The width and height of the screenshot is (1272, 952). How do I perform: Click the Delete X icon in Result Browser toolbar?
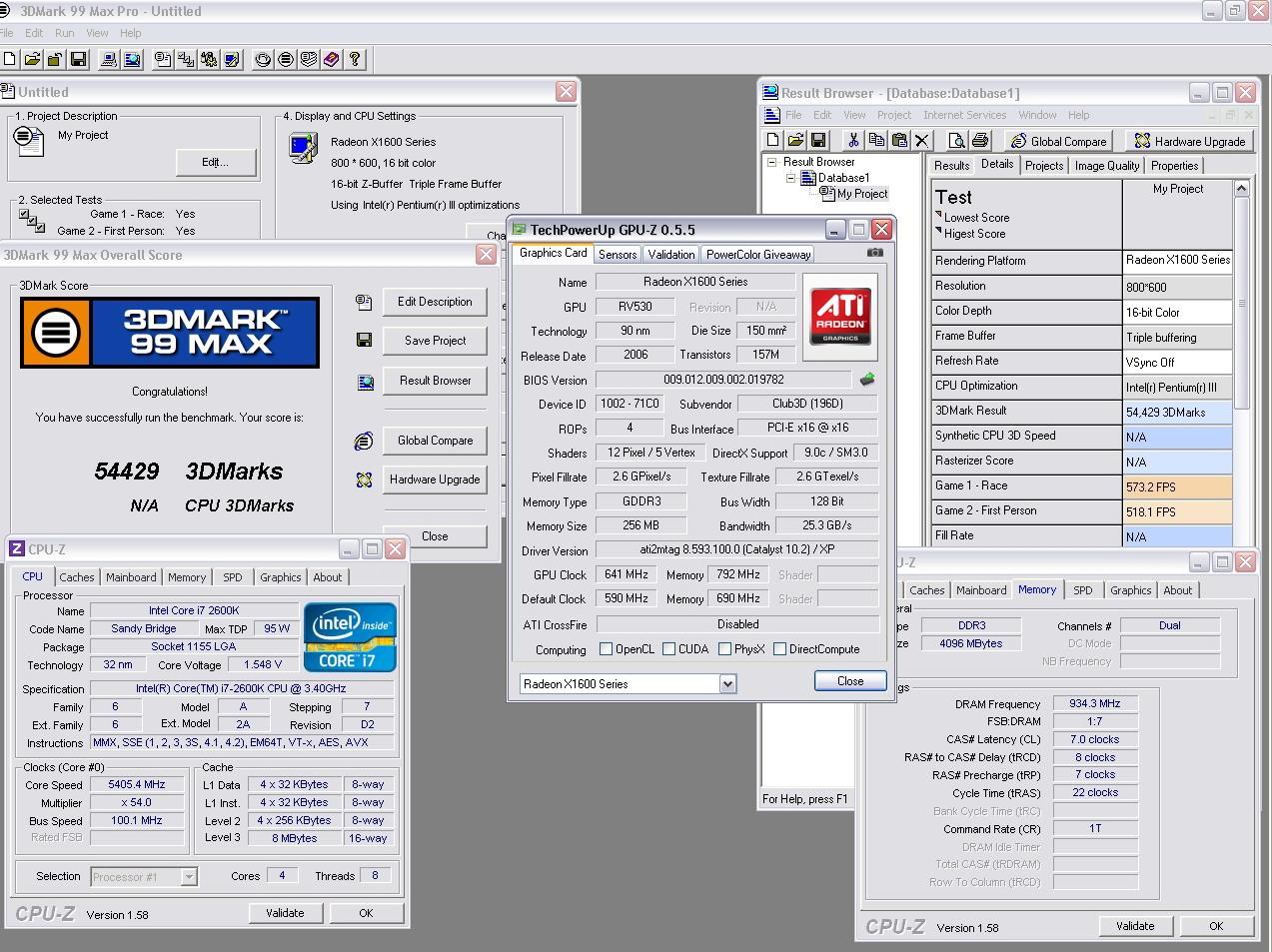(x=922, y=141)
